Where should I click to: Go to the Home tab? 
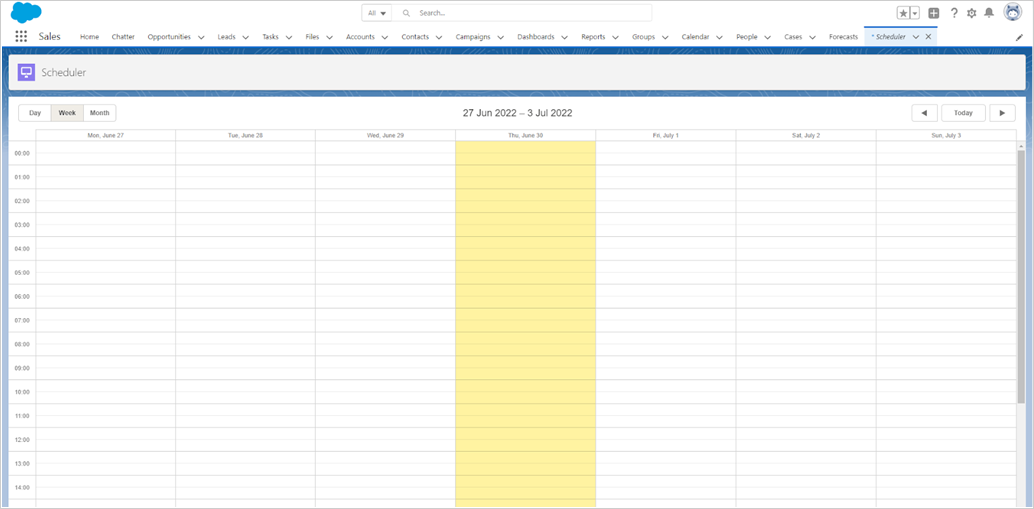89,37
